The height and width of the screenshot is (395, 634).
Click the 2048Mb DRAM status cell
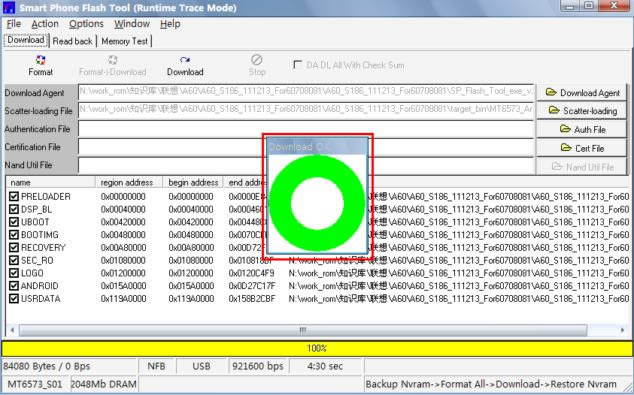[104, 384]
